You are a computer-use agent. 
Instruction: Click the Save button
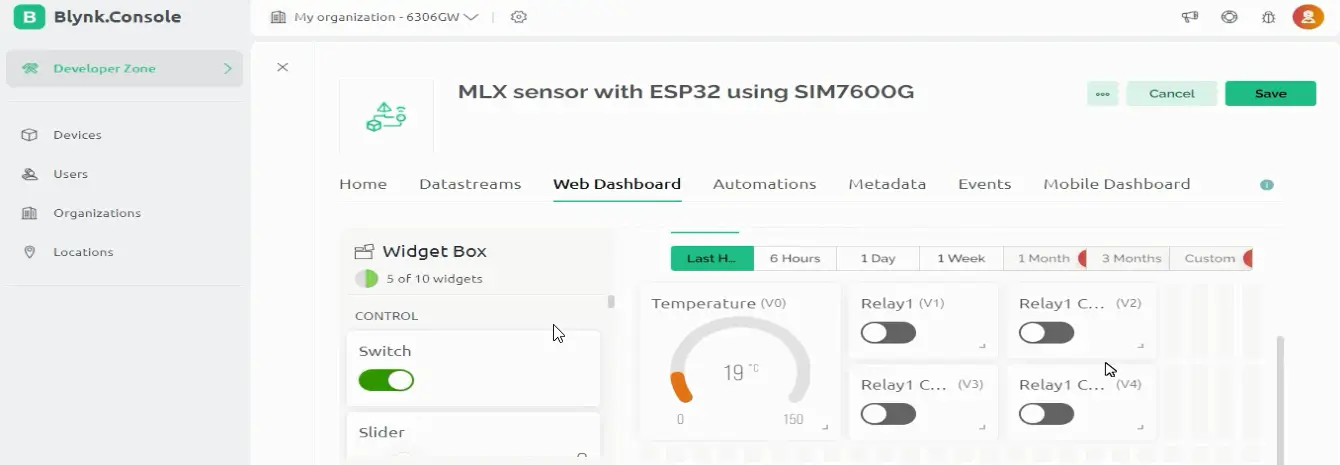tap(1270, 94)
